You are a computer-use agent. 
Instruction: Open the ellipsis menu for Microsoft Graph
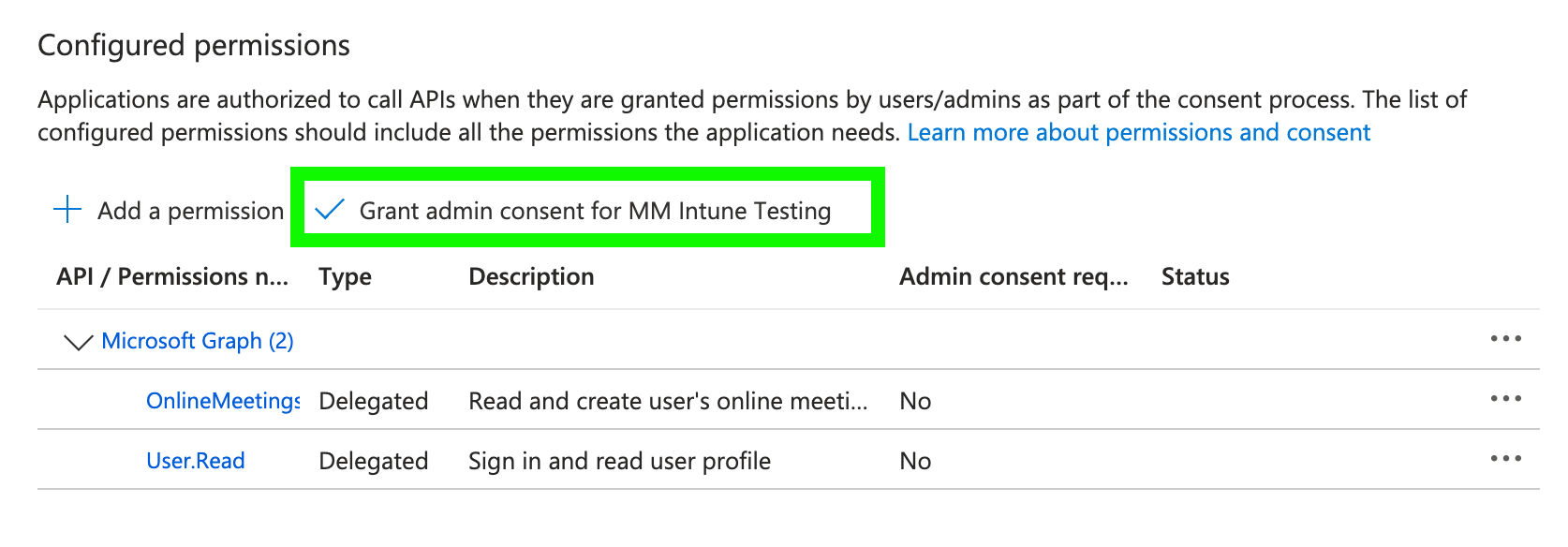tap(1506, 340)
